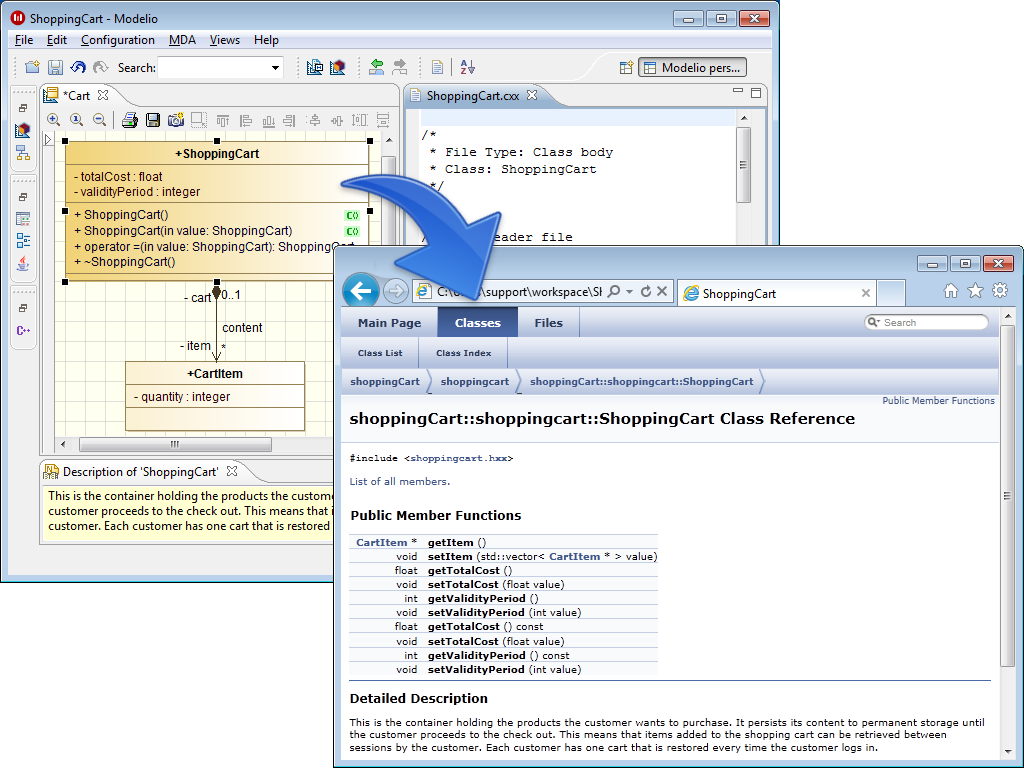Take a diagram snapshot with camera icon

176,120
